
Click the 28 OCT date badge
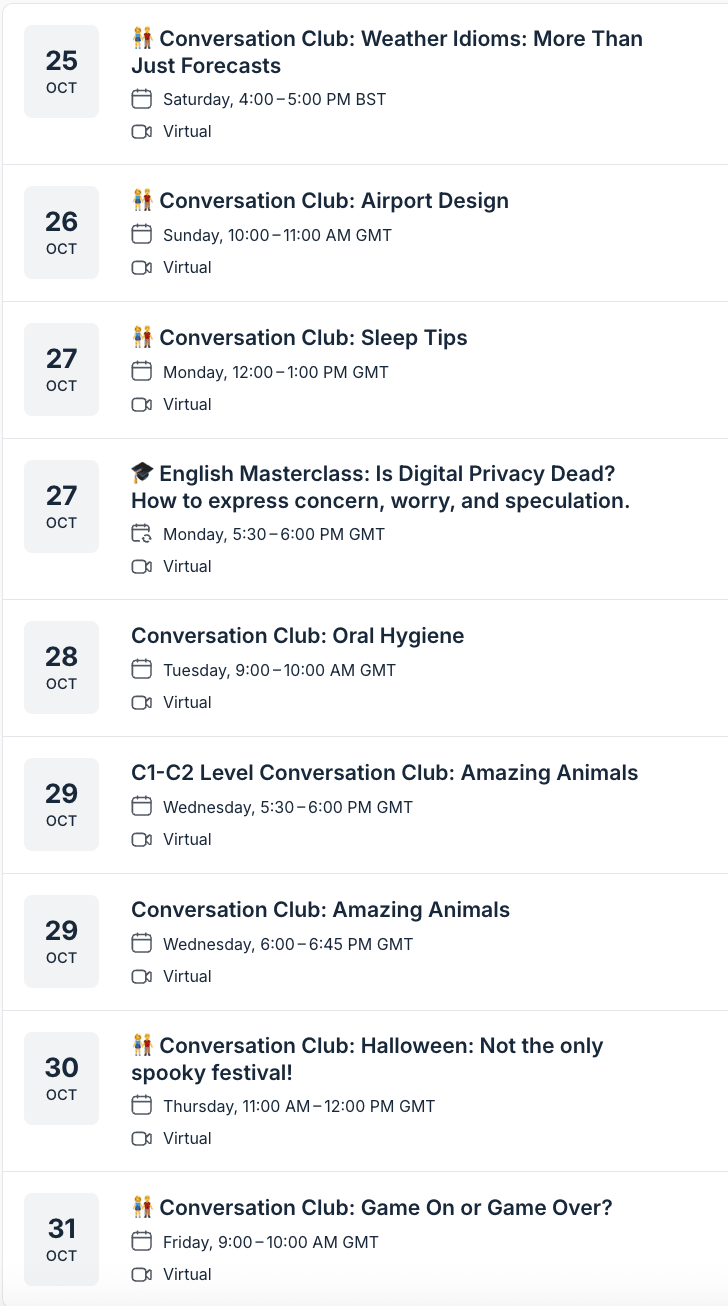click(61, 667)
